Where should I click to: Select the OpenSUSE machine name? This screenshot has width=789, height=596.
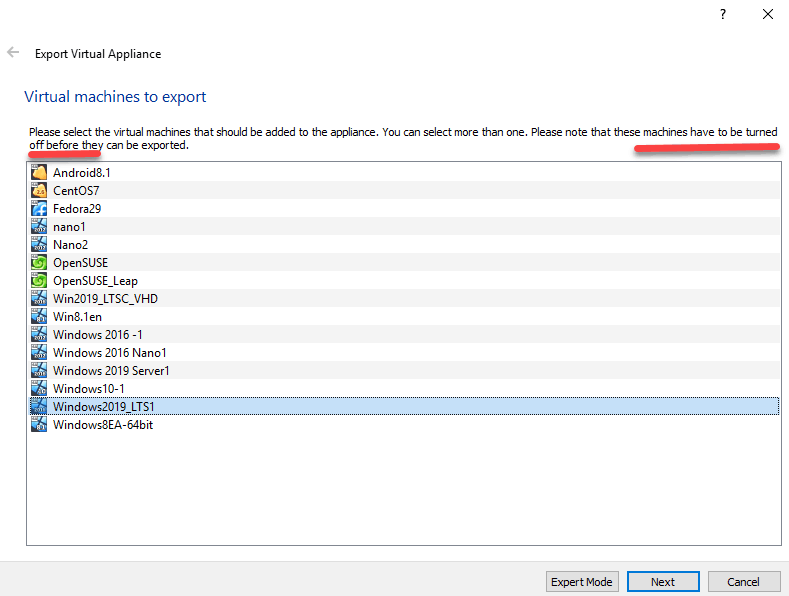[x=81, y=263]
